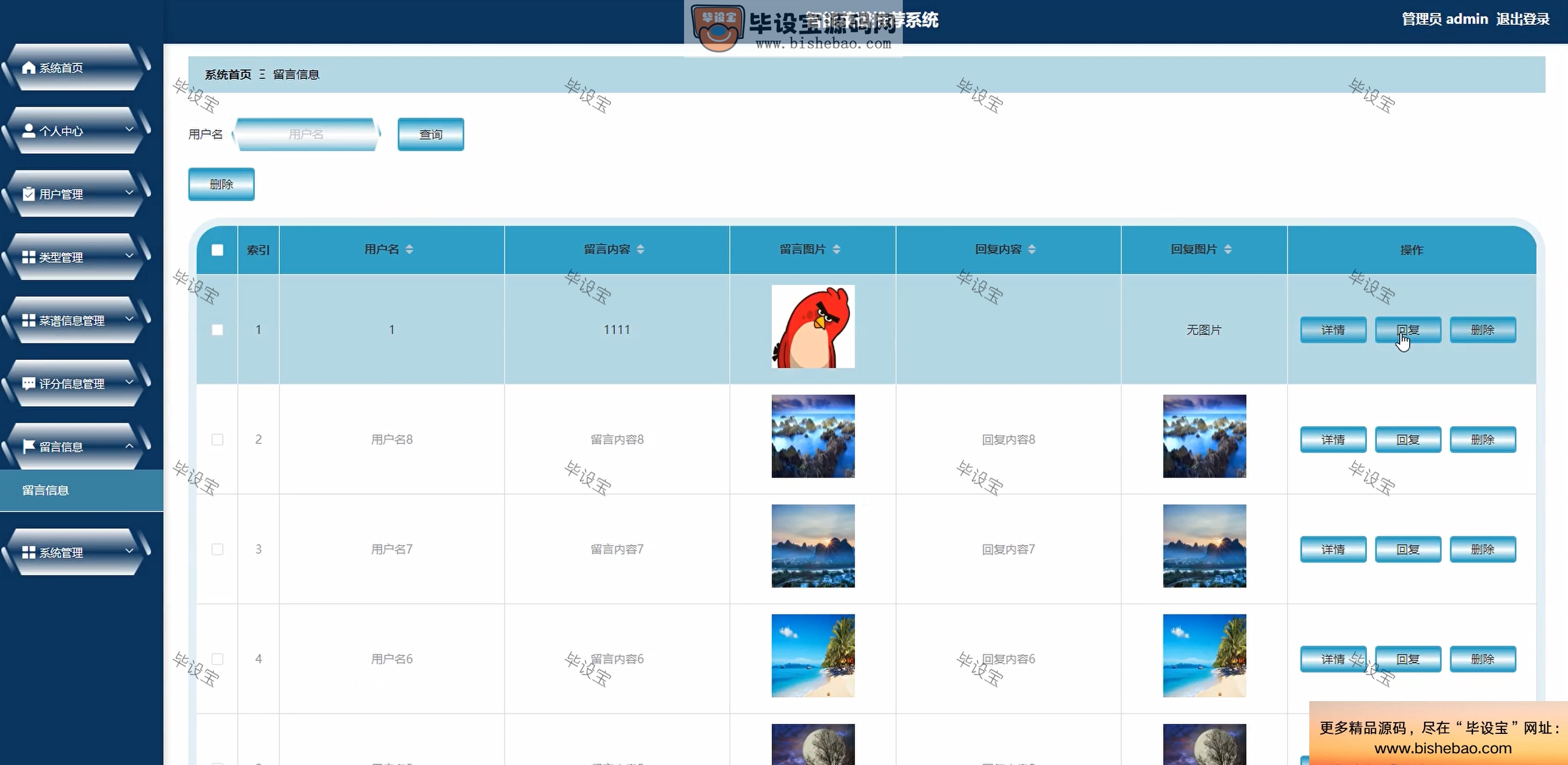This screenshot has width=1568, height=765.
Task: Click 回复 for row 1
Action: pyautogui.click(x=1408, y=329)
